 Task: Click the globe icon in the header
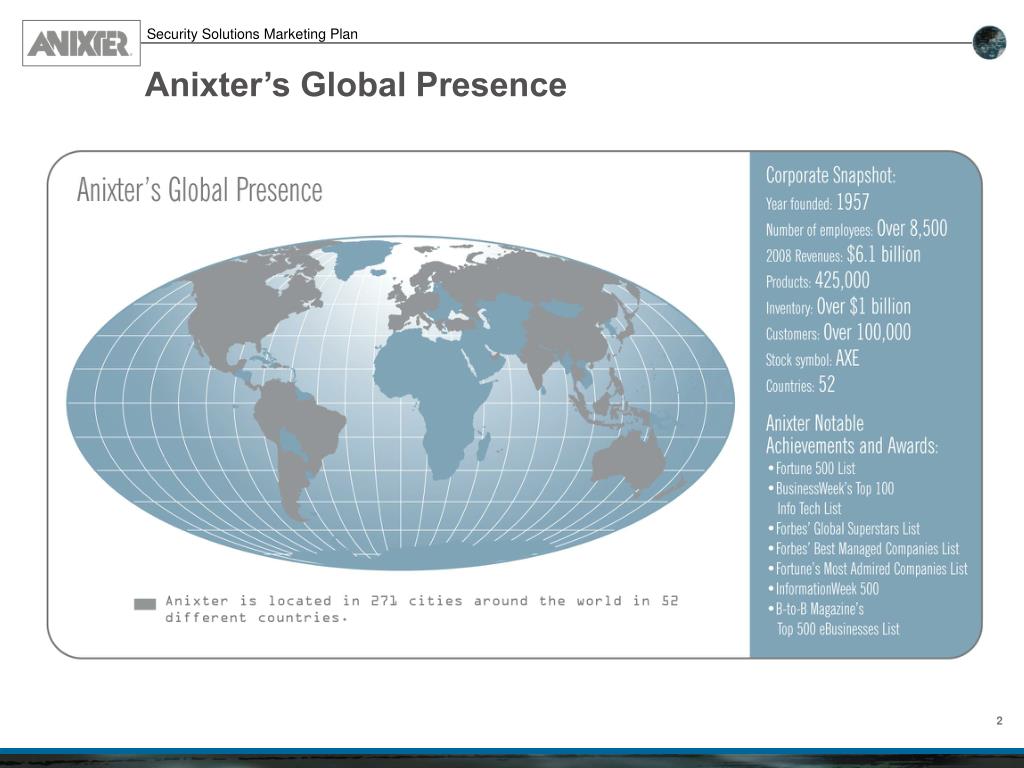tap(989, 42)
